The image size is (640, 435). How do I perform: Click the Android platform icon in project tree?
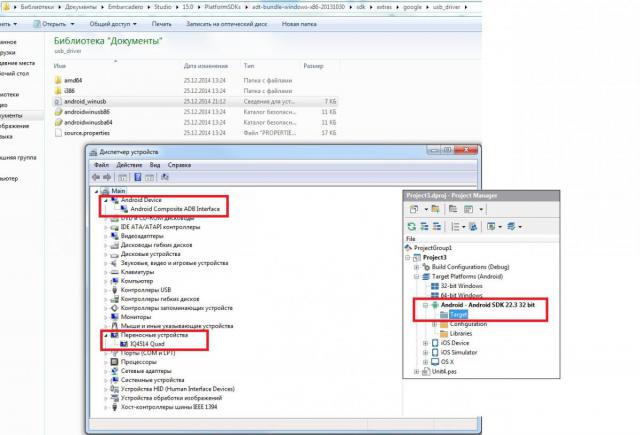tap(435, 305)
